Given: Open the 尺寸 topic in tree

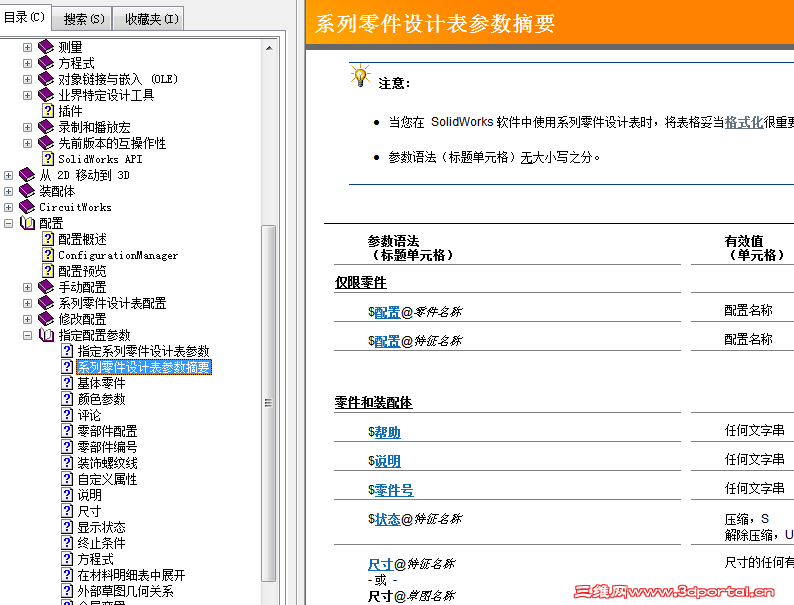Looking at the screenshot, I should tap(89, 511).
